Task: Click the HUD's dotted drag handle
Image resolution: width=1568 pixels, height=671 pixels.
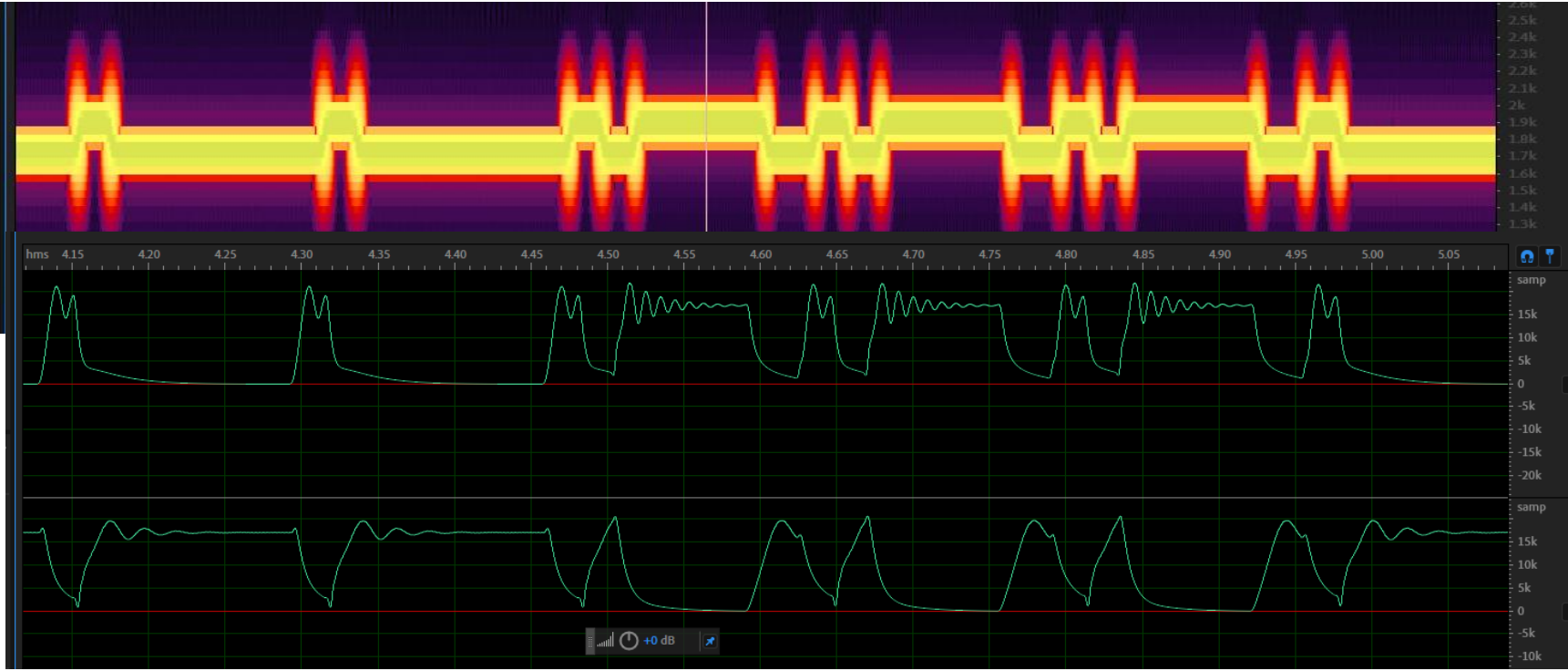Action: [x=590, y=641]
